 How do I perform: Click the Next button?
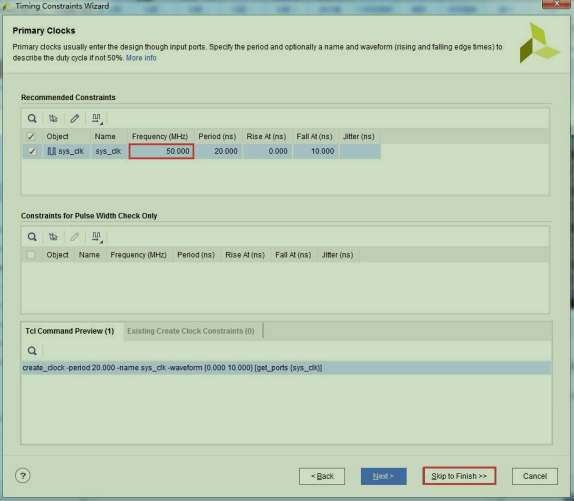coord(383,476)
